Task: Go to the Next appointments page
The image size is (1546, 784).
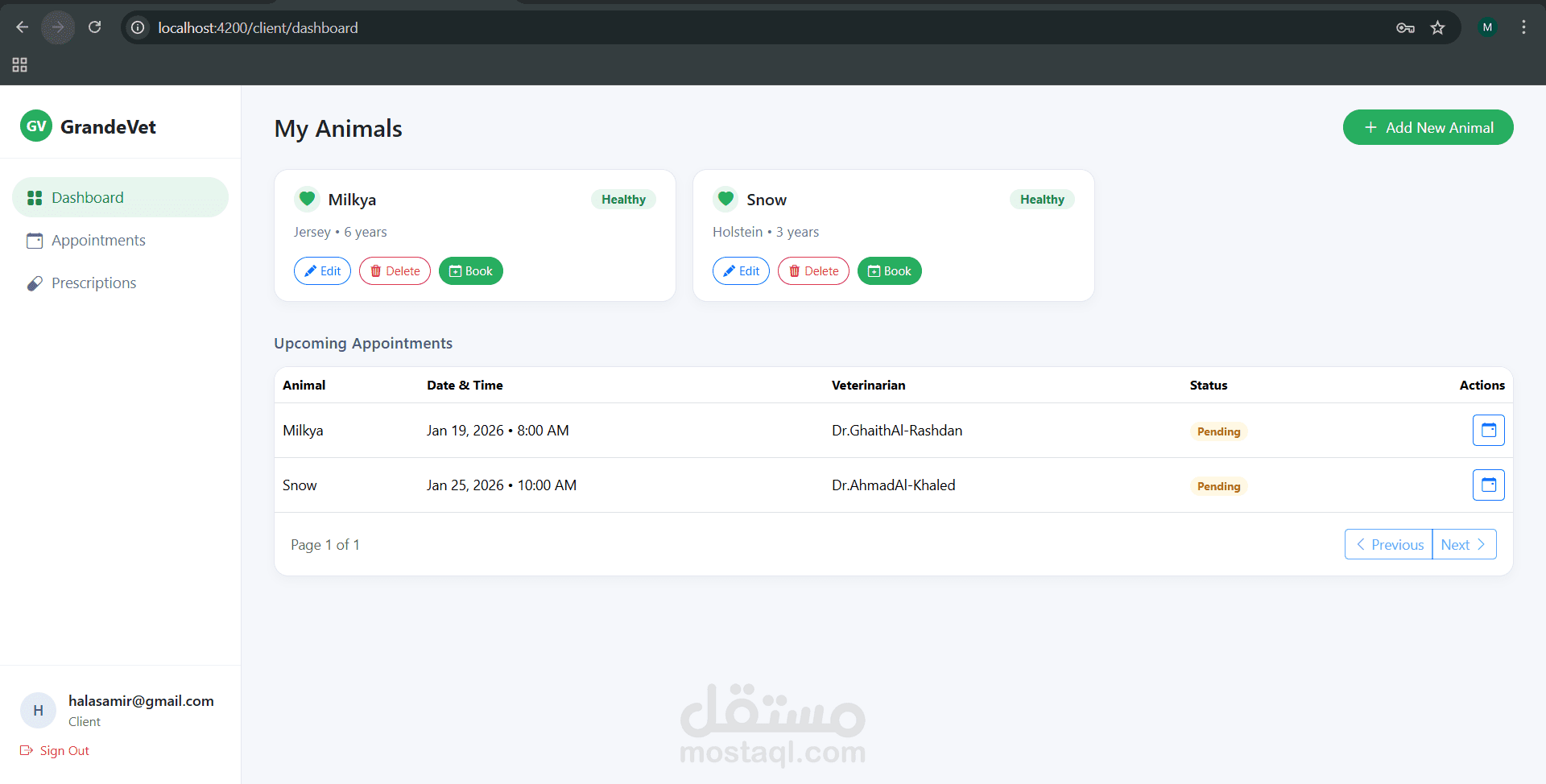Action: [1464, 544]
